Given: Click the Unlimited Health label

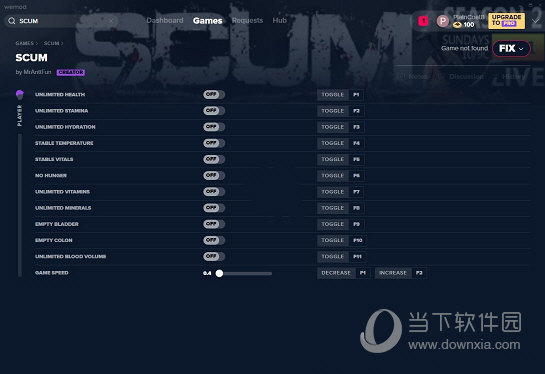Looking at the screenshot, I should [60, 95].
